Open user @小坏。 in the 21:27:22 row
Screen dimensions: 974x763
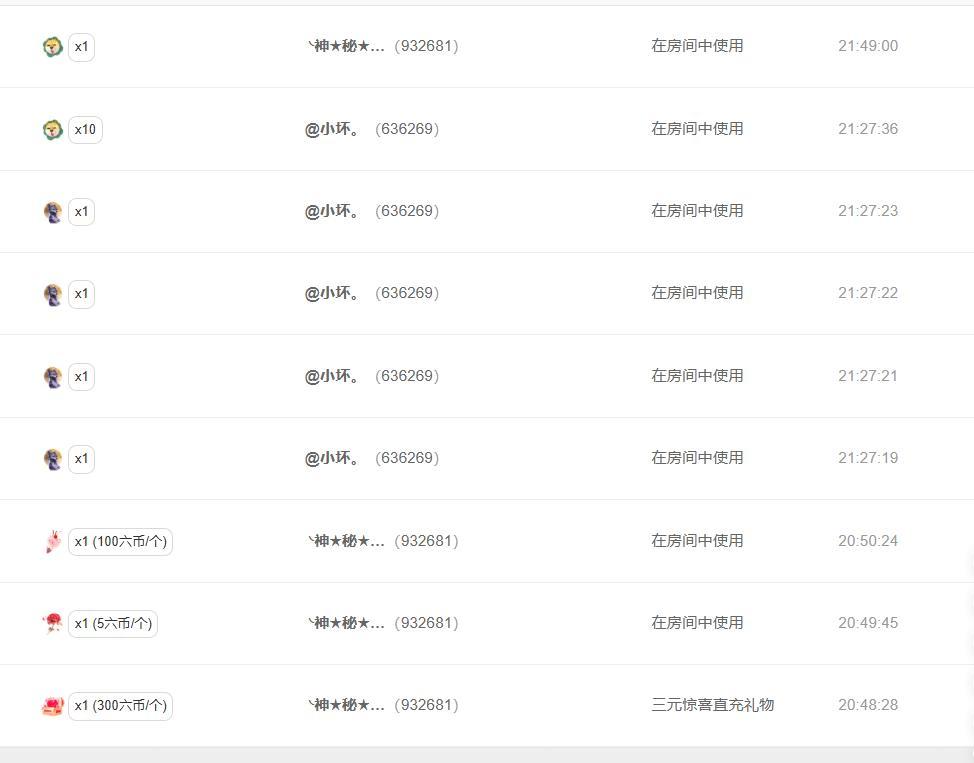coord(332,293)
